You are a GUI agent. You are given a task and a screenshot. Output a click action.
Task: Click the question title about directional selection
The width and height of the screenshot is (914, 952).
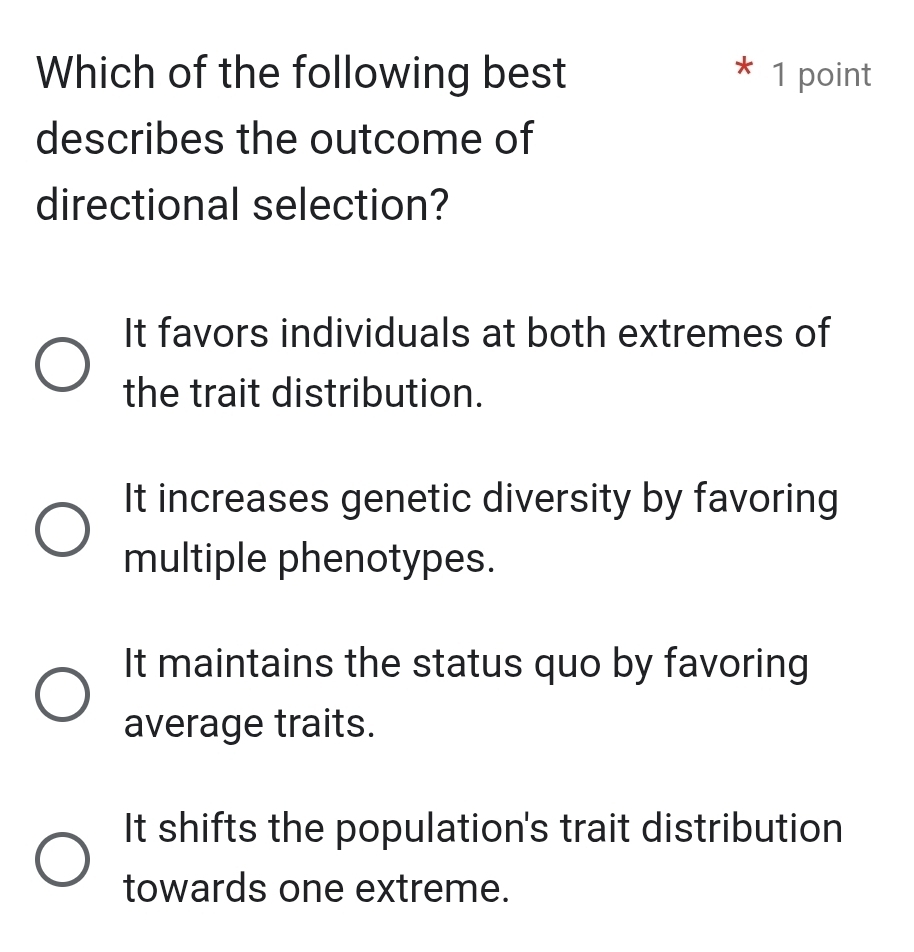300,137
